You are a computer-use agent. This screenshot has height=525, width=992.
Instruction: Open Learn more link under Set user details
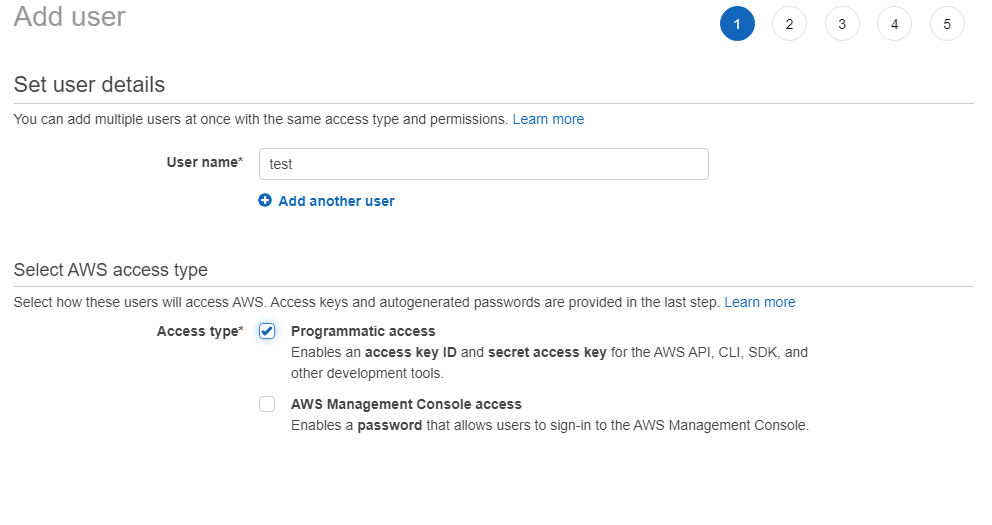(x=548, y=119)
